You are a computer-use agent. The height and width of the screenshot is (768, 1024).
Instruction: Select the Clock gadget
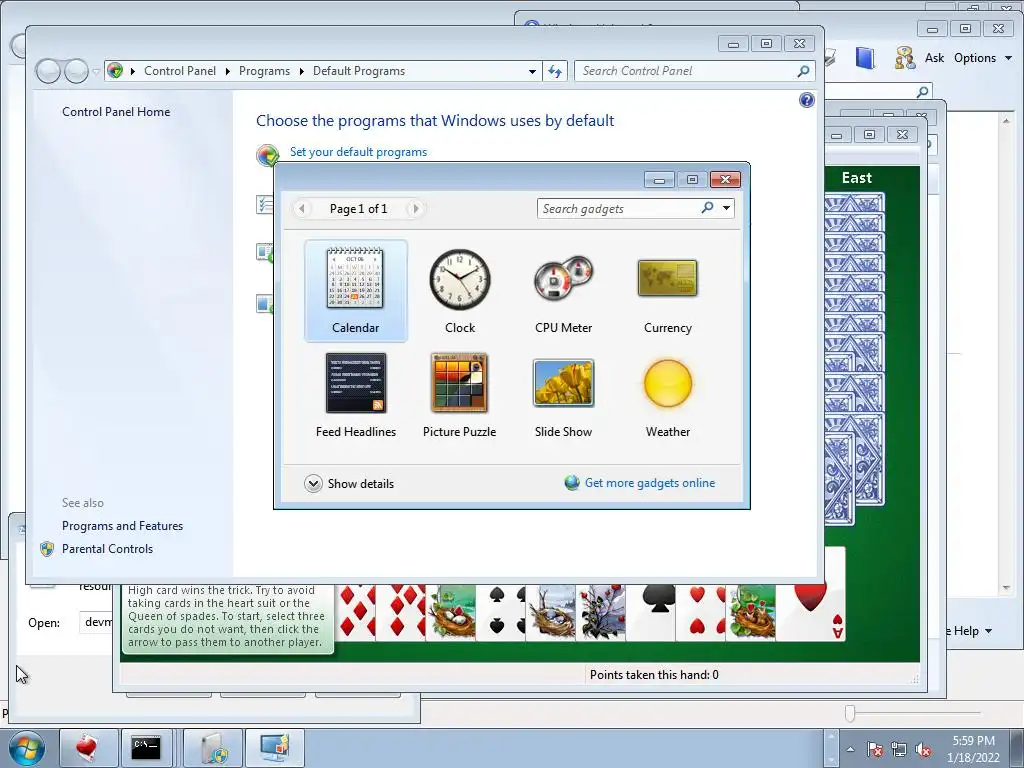pos(460,291)
